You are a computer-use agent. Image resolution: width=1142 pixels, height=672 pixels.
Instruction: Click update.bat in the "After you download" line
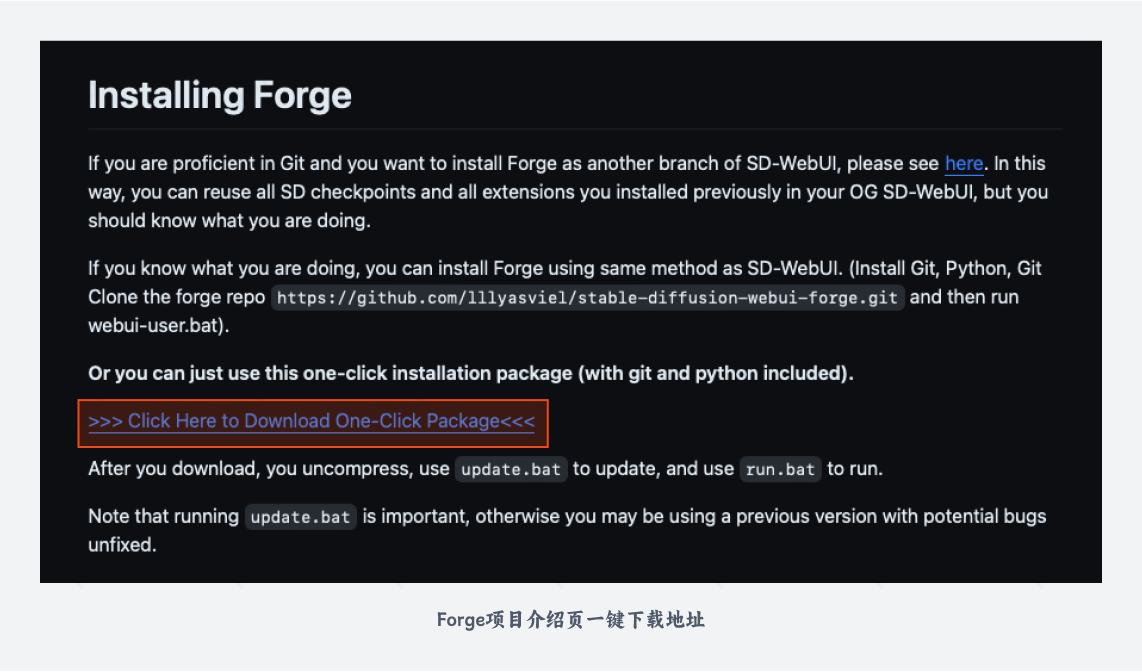tap(511, 469)
